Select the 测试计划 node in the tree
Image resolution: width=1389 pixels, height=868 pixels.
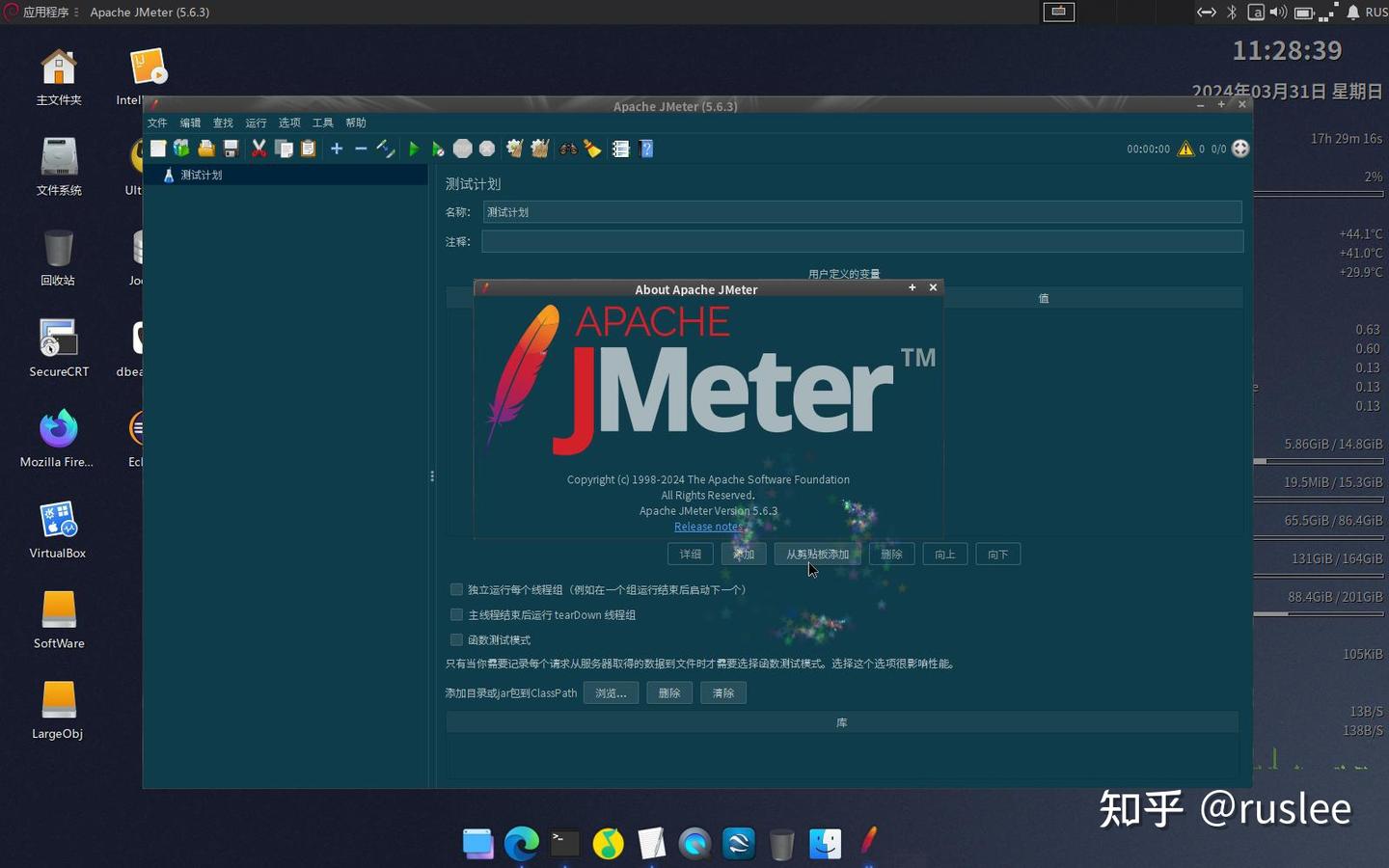(201, 175)
